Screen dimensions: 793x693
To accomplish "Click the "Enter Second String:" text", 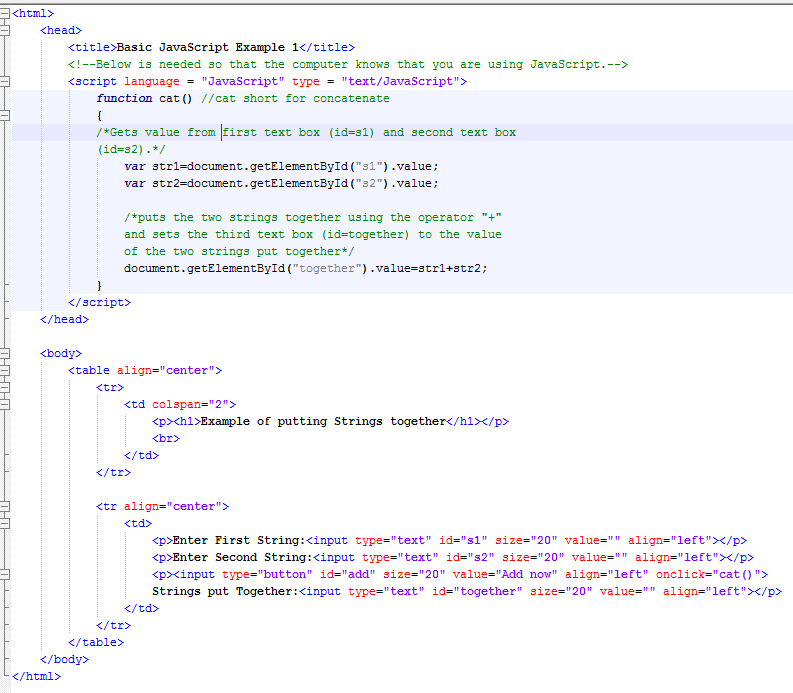I will [x=243, y=557].
